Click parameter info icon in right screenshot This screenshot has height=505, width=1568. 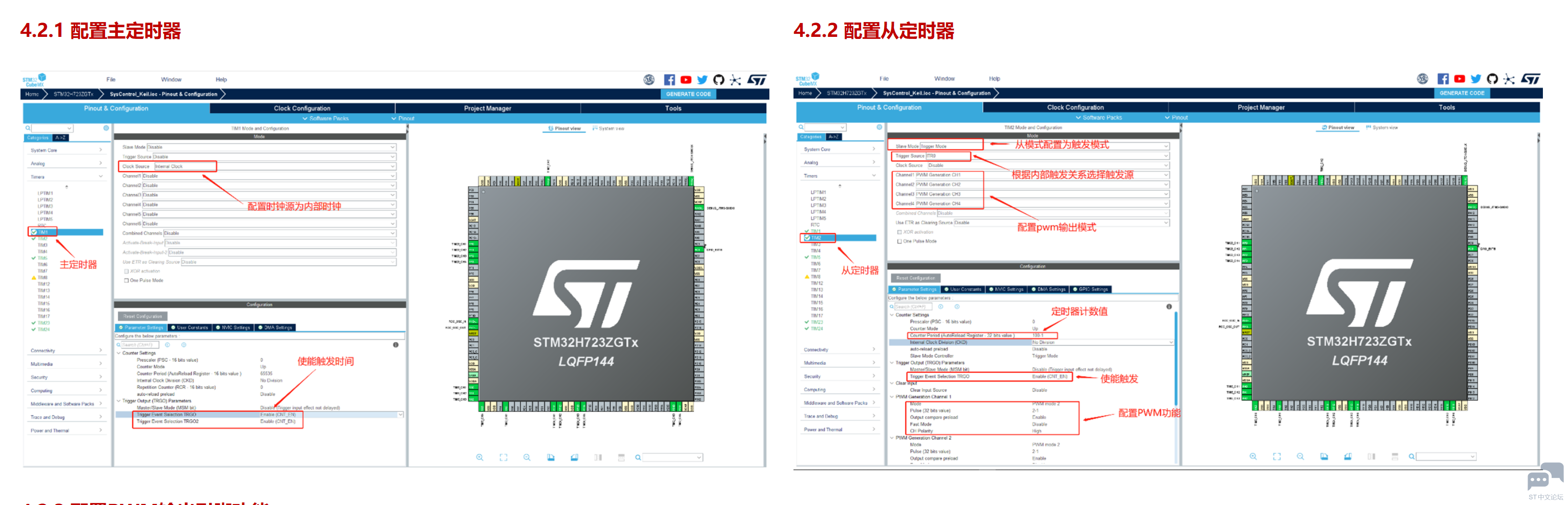click(x=1169, y=307)
